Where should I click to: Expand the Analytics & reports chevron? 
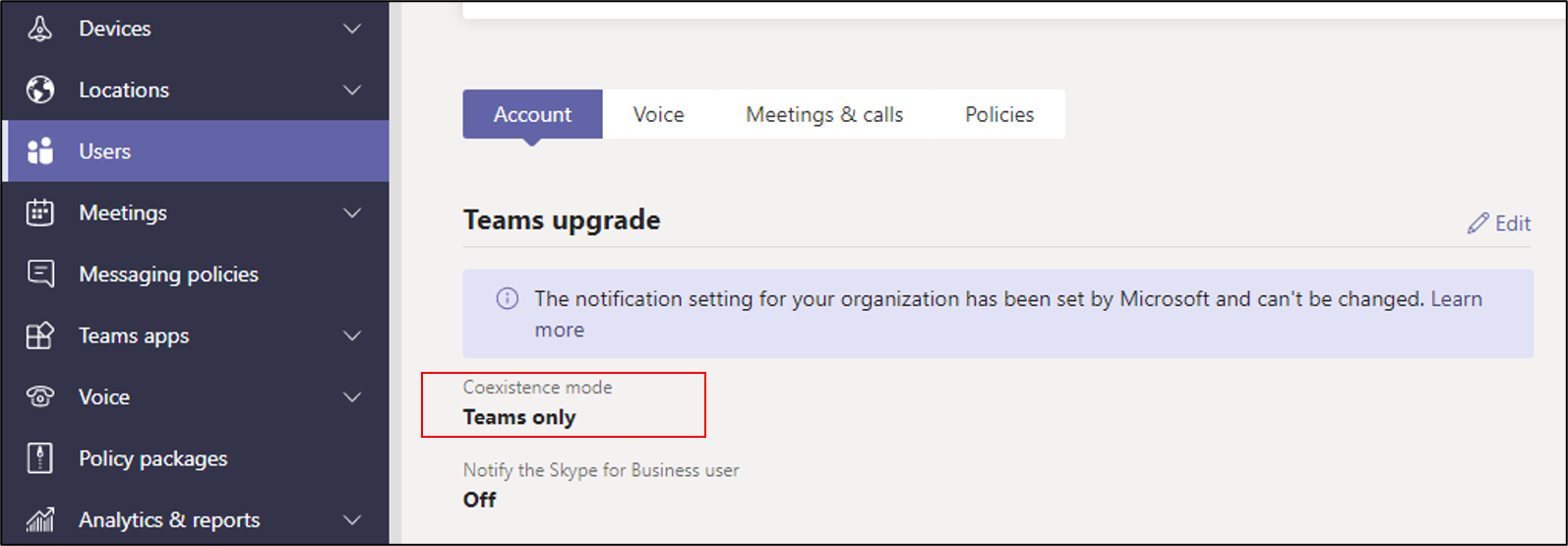352,519
